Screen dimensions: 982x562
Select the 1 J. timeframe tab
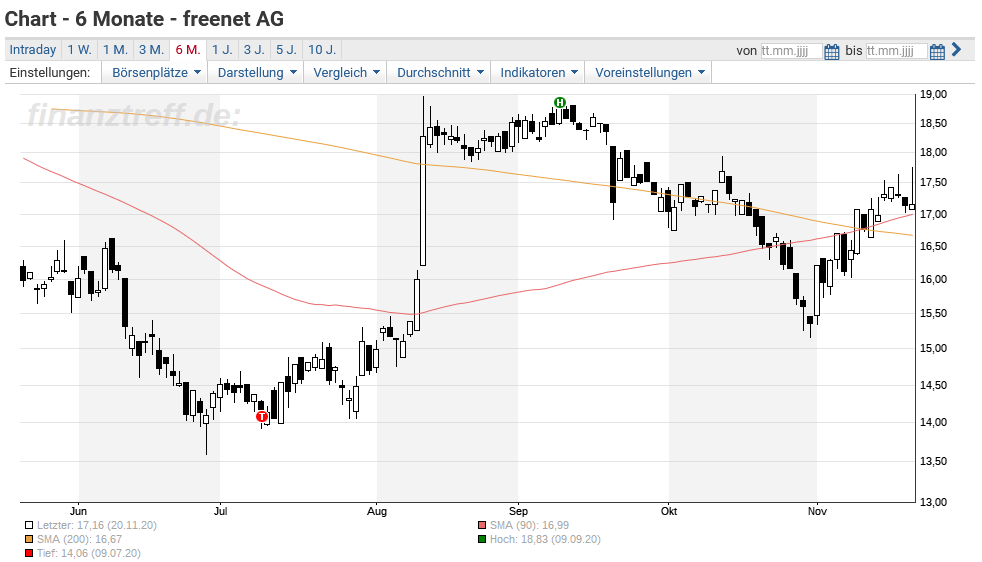click(x=222, y=49)
